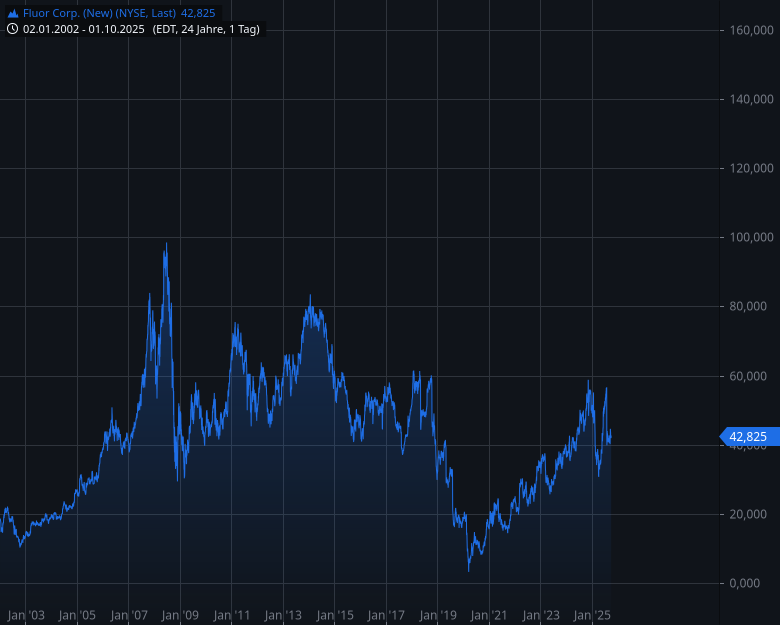Screen dimensions: 780x625
Task: Click the (EDT, 24 Jahre, 1 Tag) interval text
Action: (x=206, y=29)
